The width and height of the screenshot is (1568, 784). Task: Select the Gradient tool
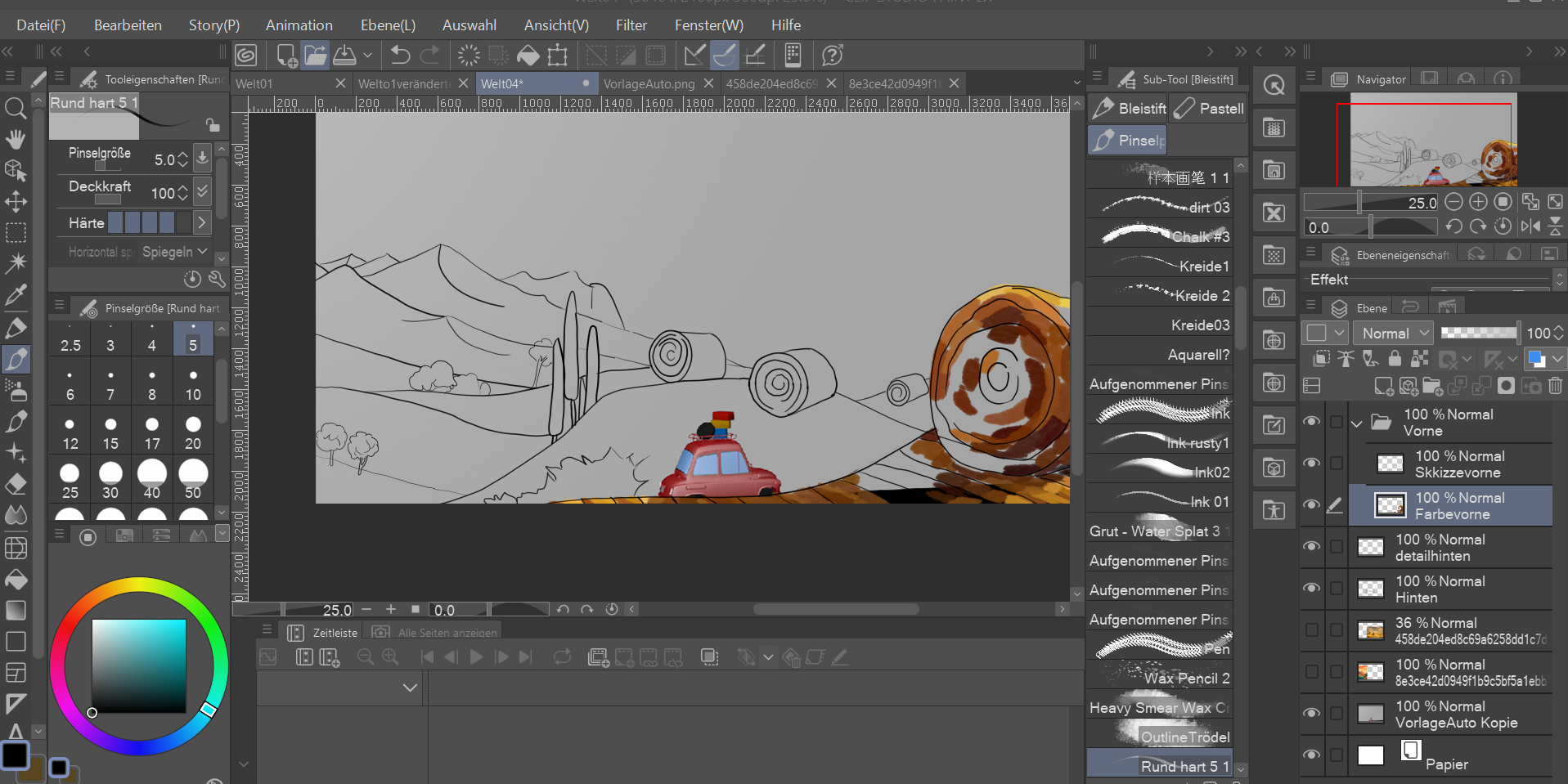(x=16, y=611)
